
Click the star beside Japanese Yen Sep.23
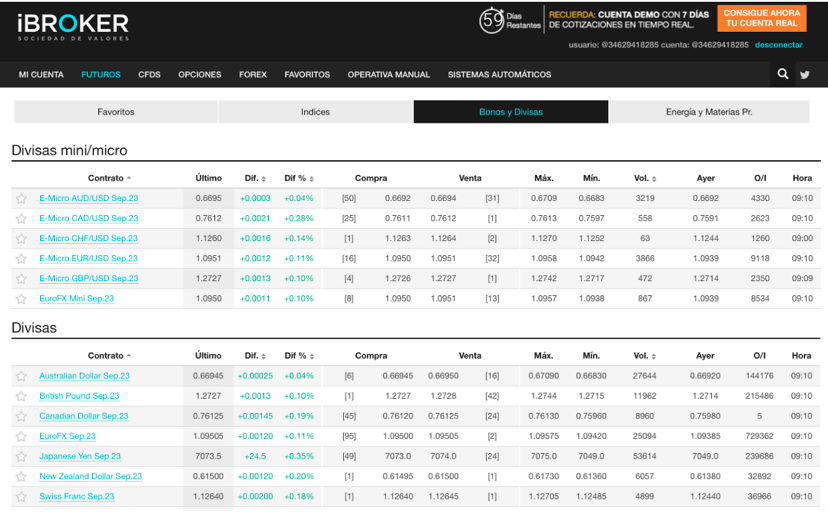click(21, 457)
